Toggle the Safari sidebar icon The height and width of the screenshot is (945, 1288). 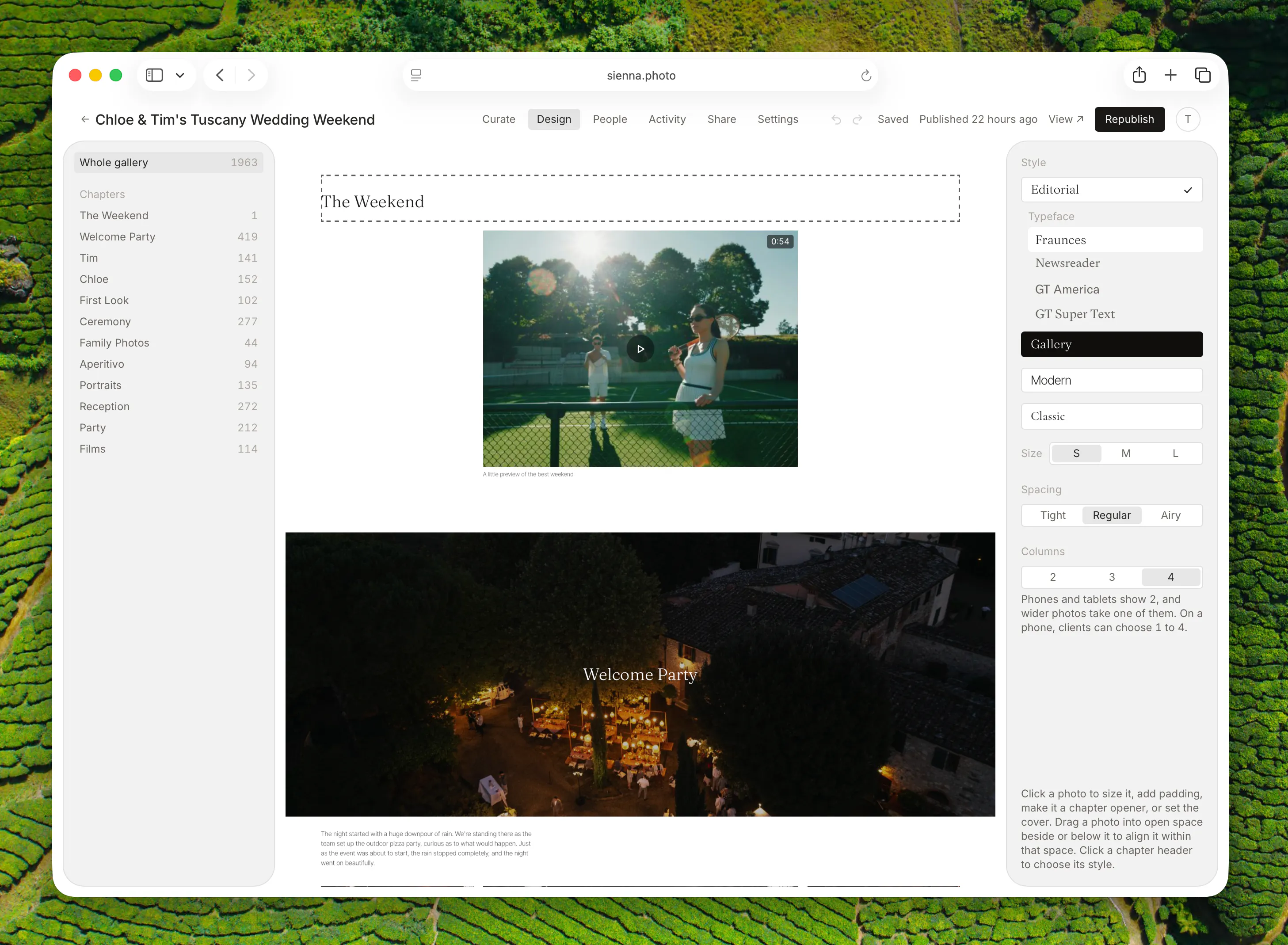154,75
